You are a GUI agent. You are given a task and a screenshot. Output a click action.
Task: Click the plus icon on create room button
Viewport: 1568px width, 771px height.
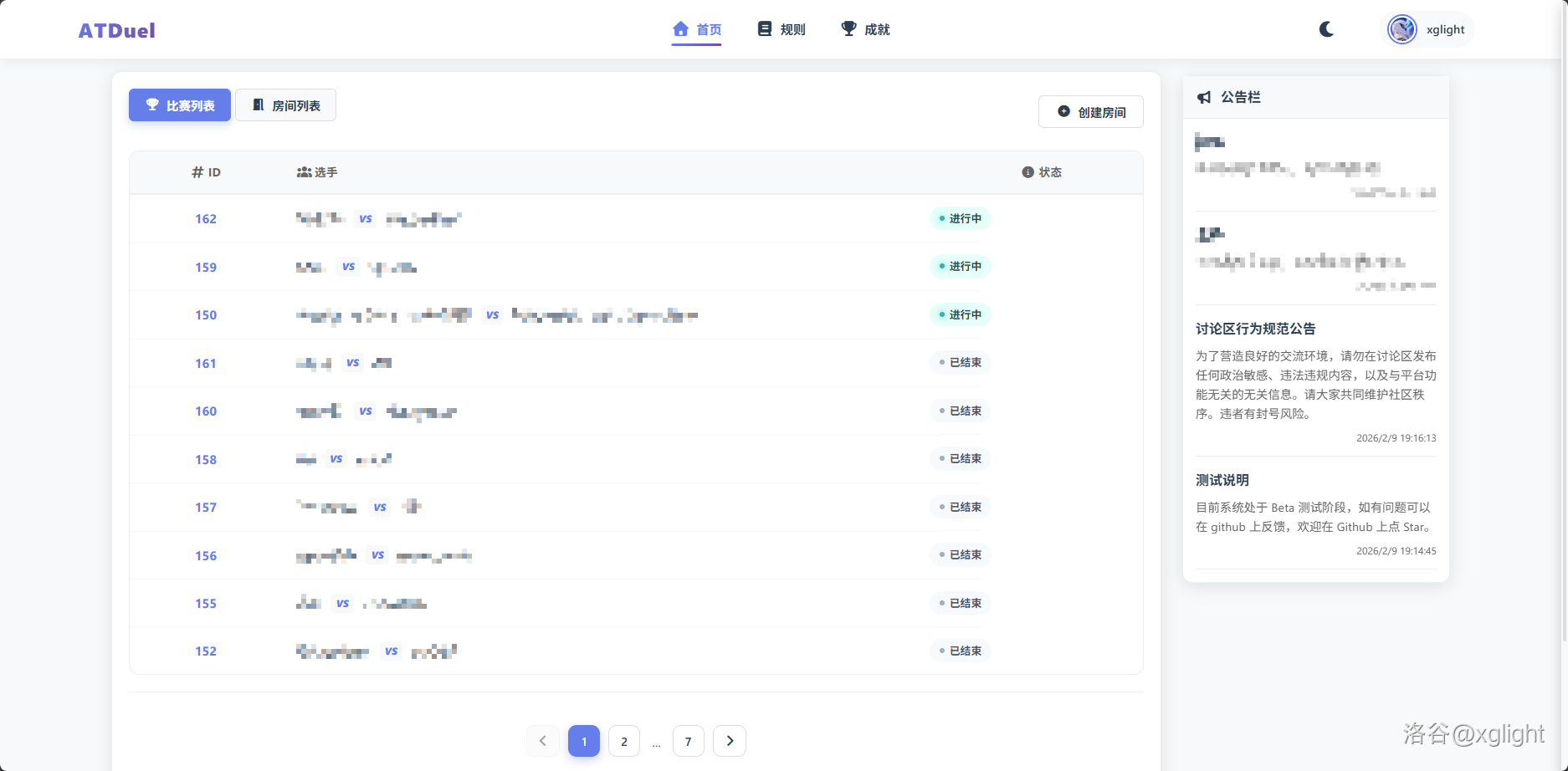[1063, 111]
